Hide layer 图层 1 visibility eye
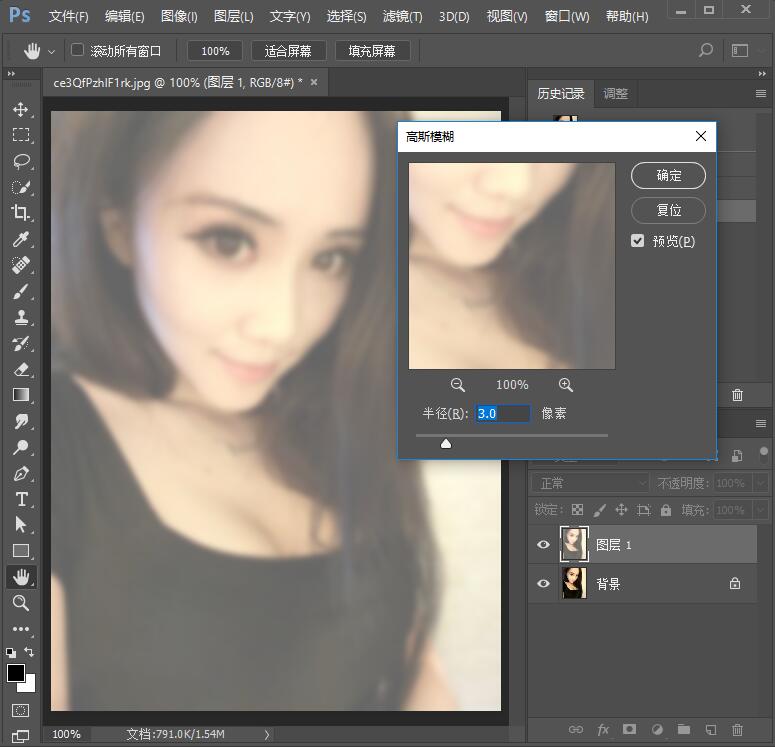 point(543,544)
